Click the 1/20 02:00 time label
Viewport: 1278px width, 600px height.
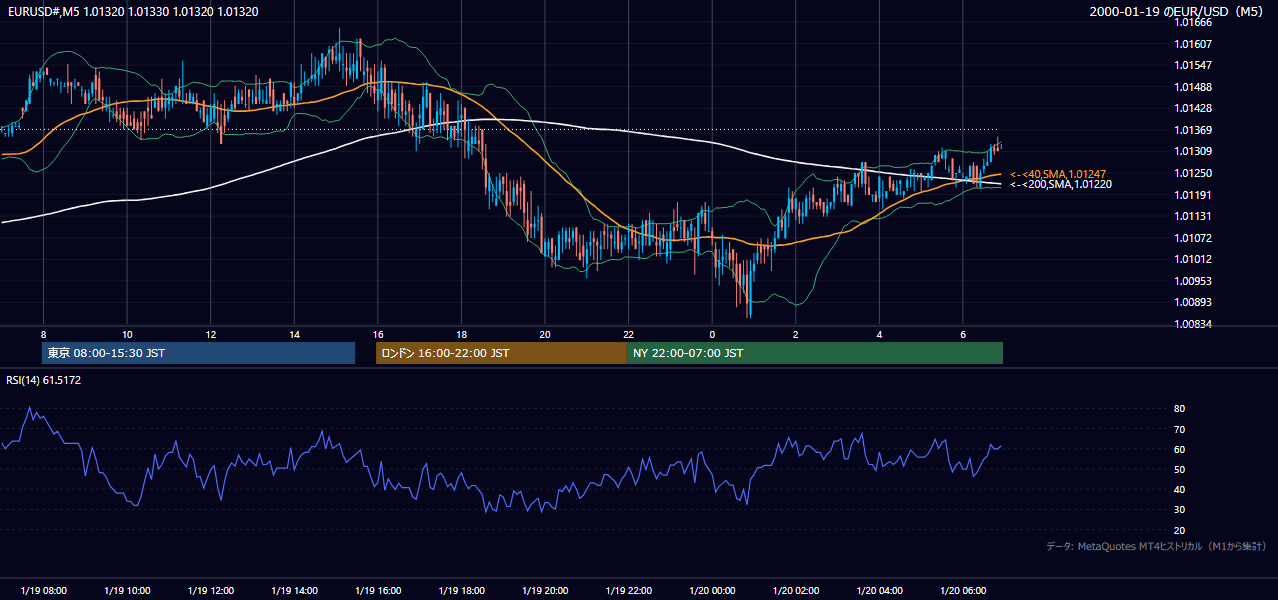[x=796, y=590]
